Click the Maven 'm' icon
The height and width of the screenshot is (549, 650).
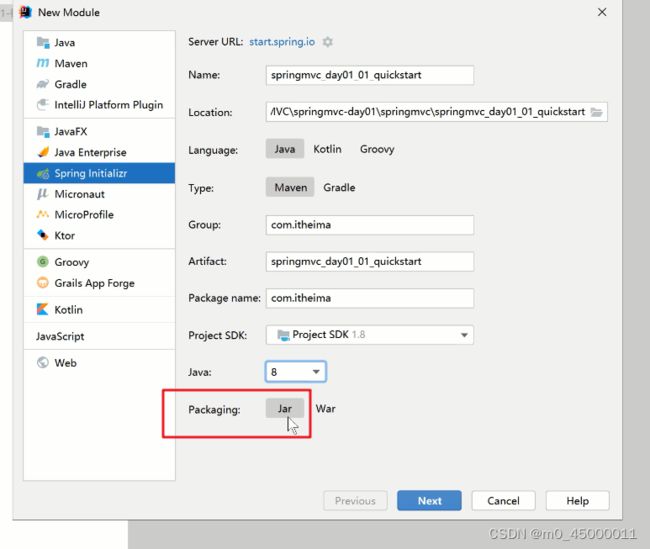43,63
